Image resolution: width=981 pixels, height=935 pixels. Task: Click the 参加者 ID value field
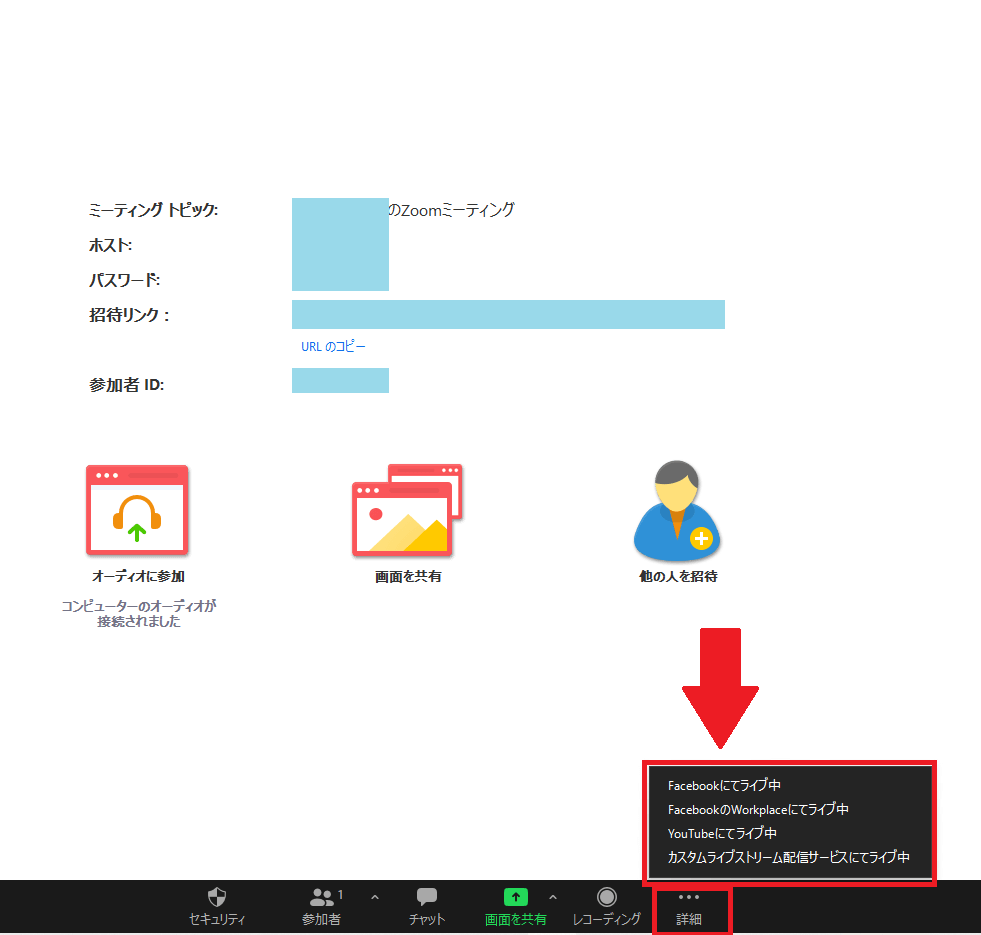(x=340, y=380)
